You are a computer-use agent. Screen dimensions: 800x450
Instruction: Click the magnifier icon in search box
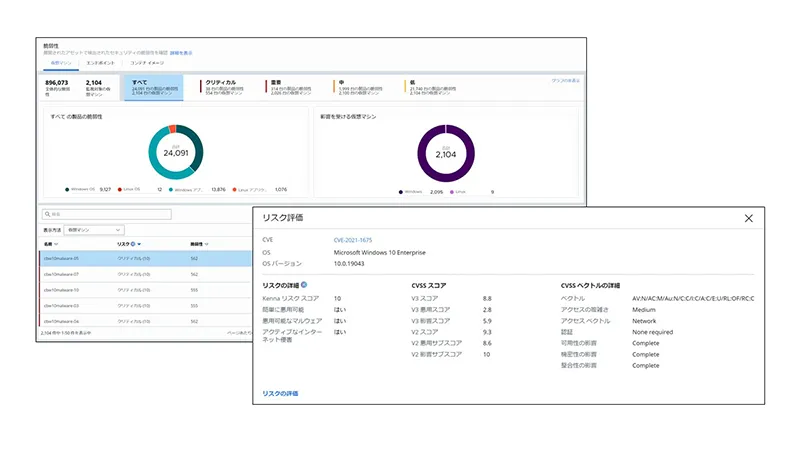[47, 214]
